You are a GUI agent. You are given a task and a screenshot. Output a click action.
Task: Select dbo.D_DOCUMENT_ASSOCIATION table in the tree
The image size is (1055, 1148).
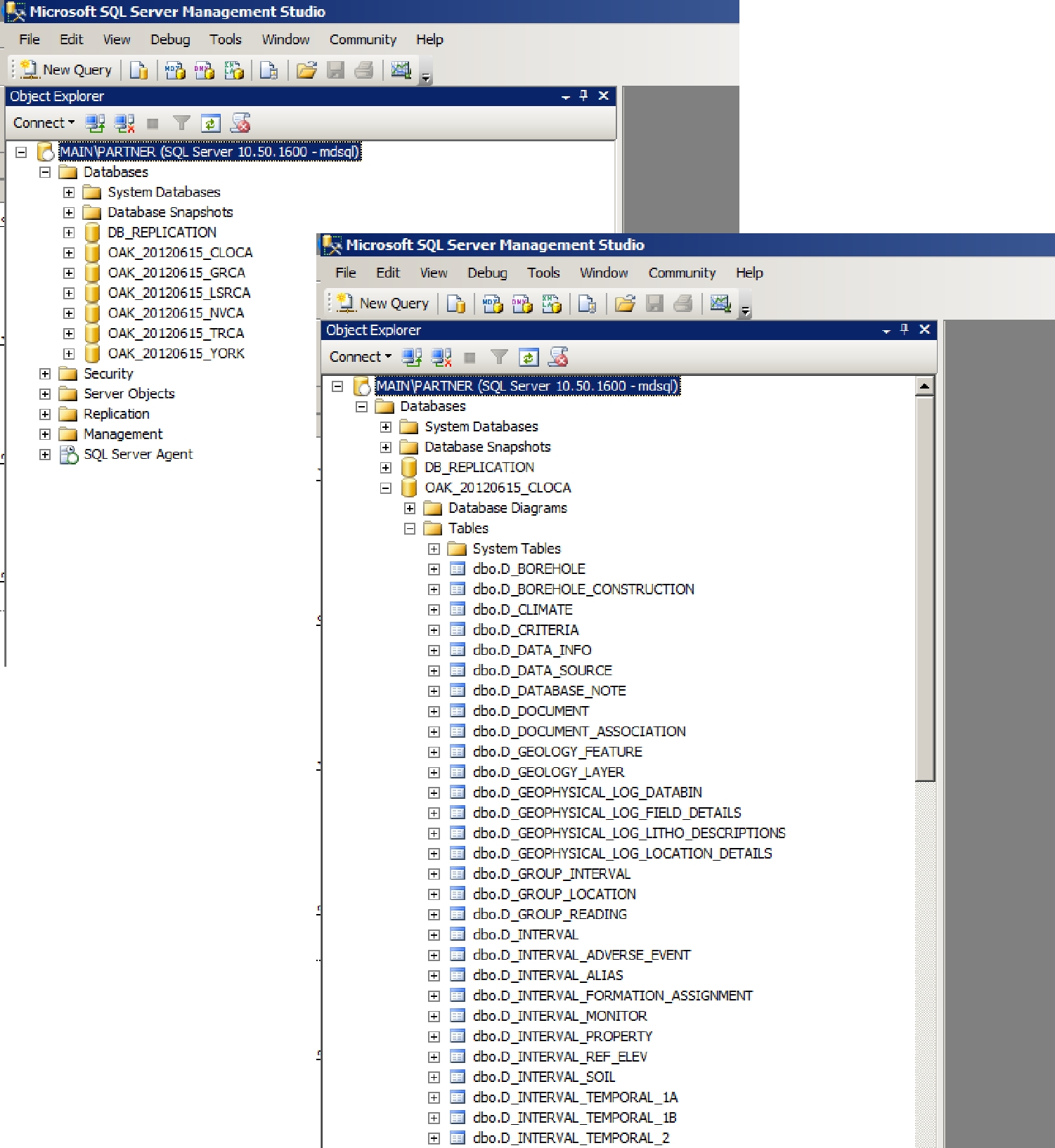(579, 731)
